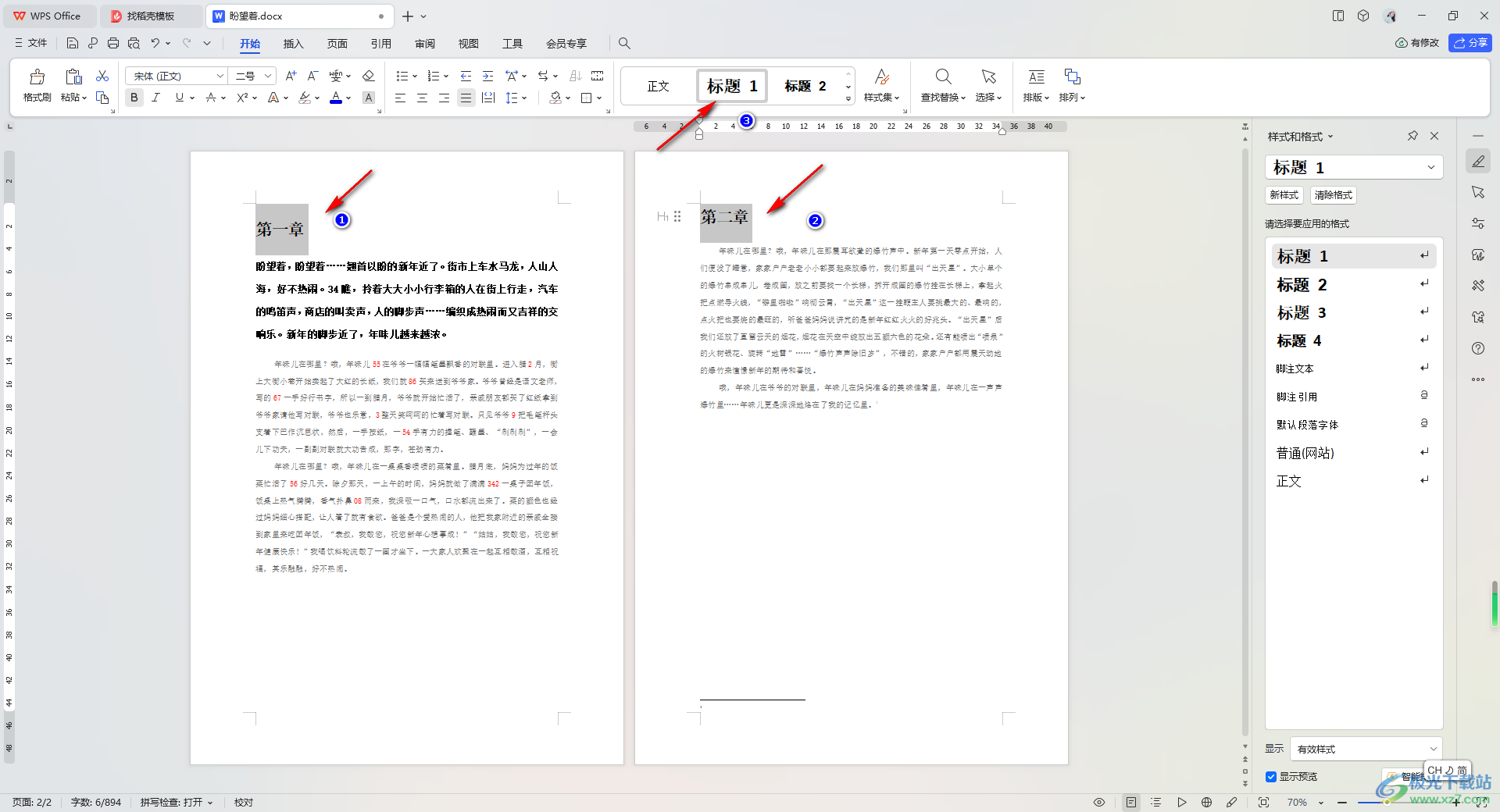Screen dimensions: 1500x812
Task: Click the Eye protection mode icon
Action: coord(1099,802)
